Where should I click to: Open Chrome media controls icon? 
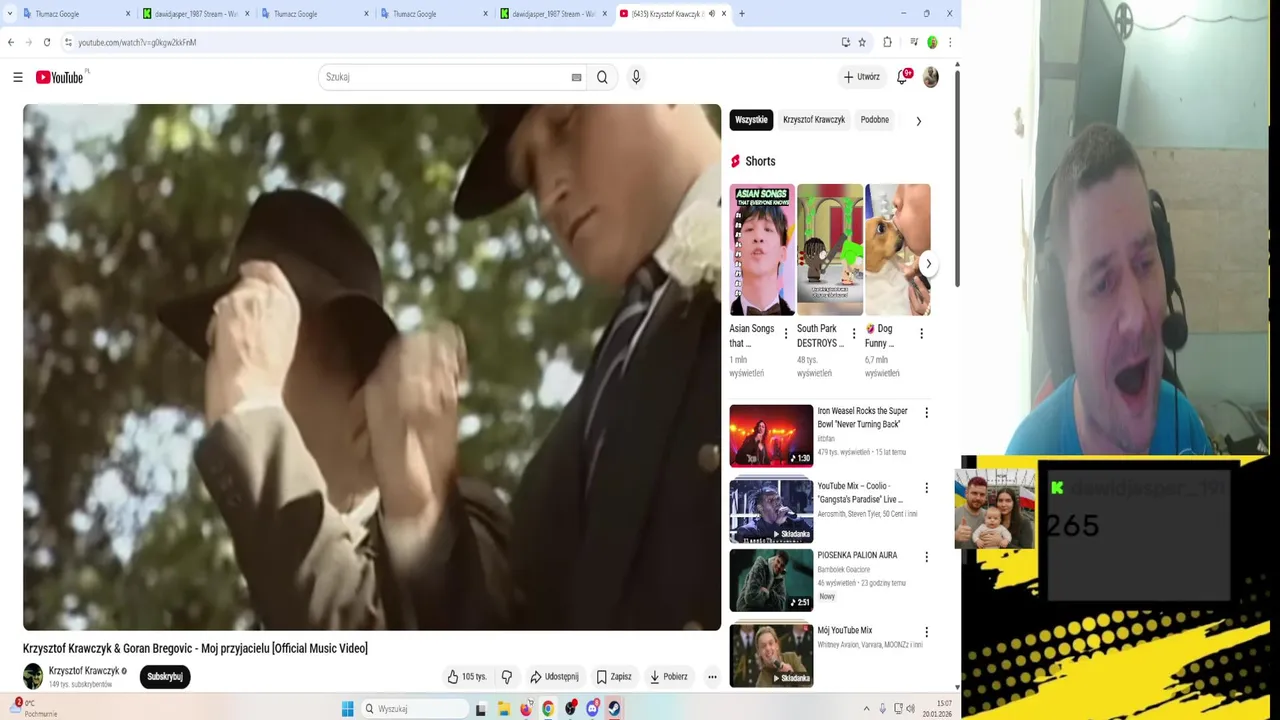coord(914,42)
